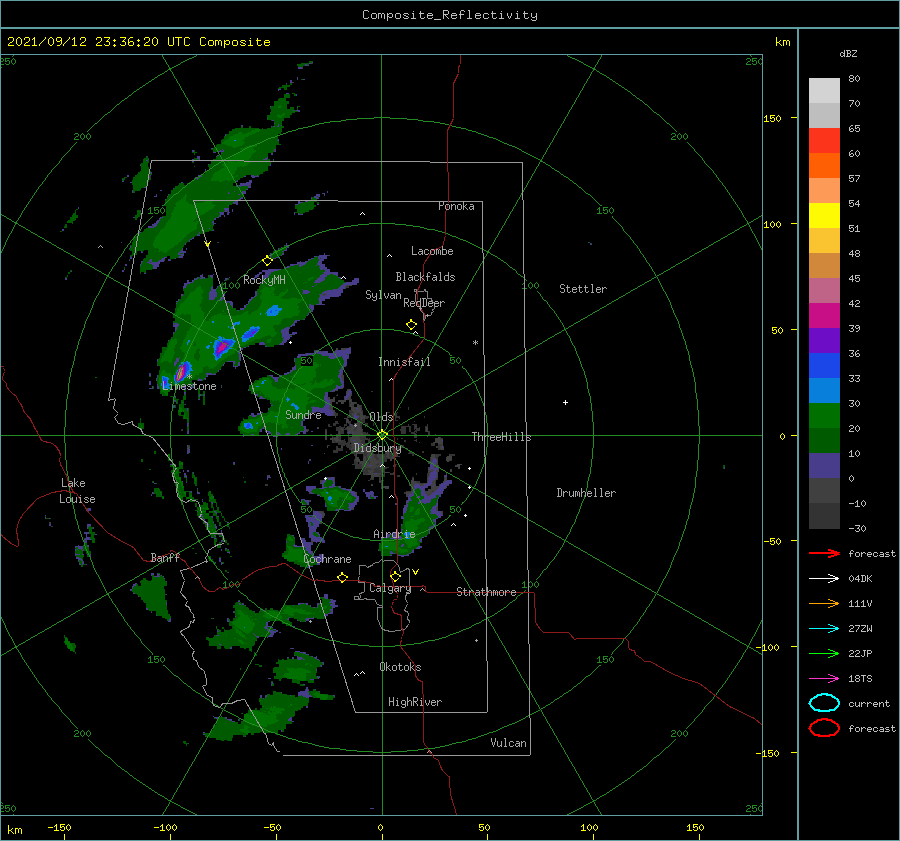
Task: Select the Didsbury label
Action: coord(377,448)
